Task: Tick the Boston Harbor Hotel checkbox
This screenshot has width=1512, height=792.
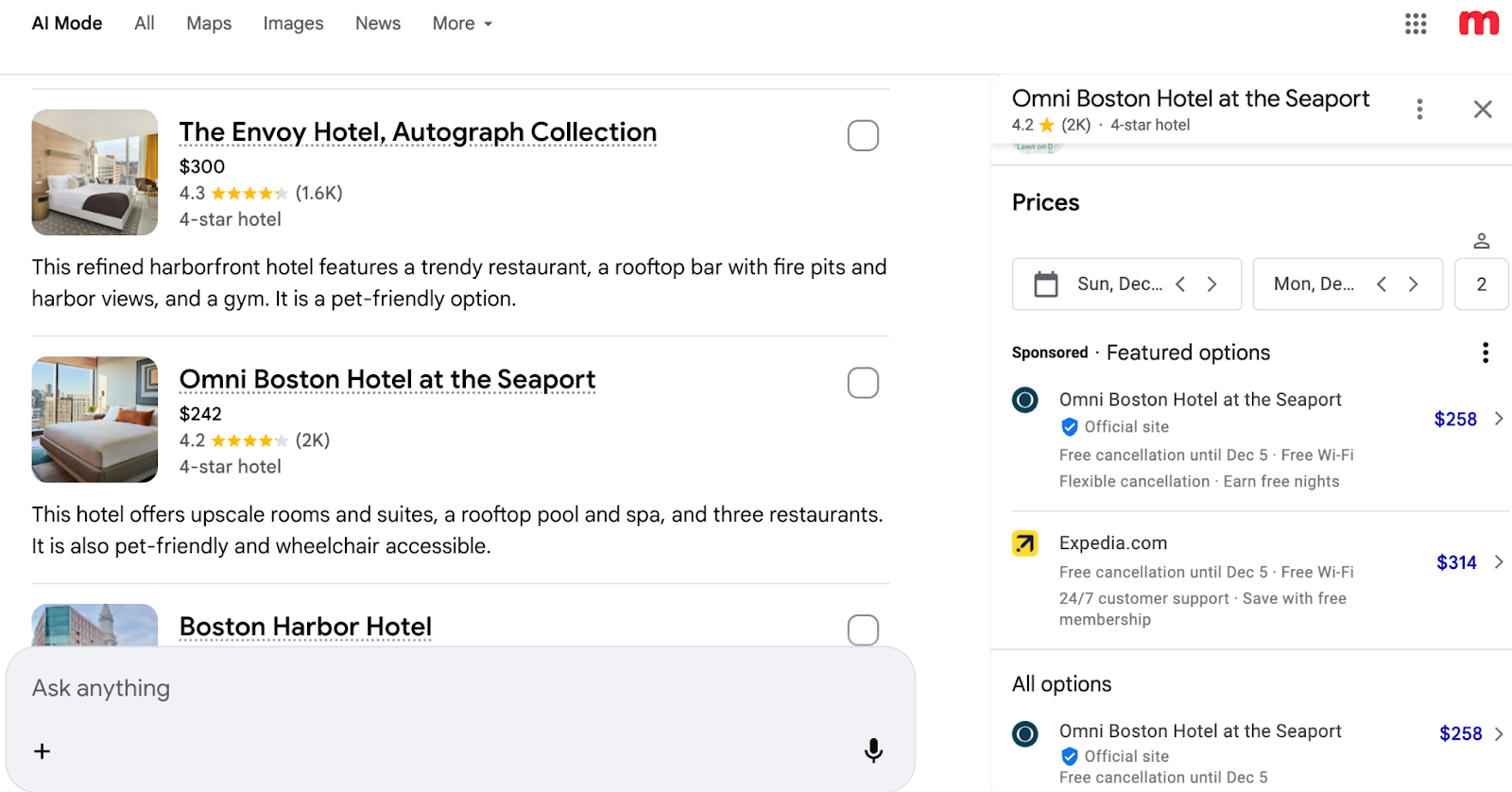Action: point(863,629)
